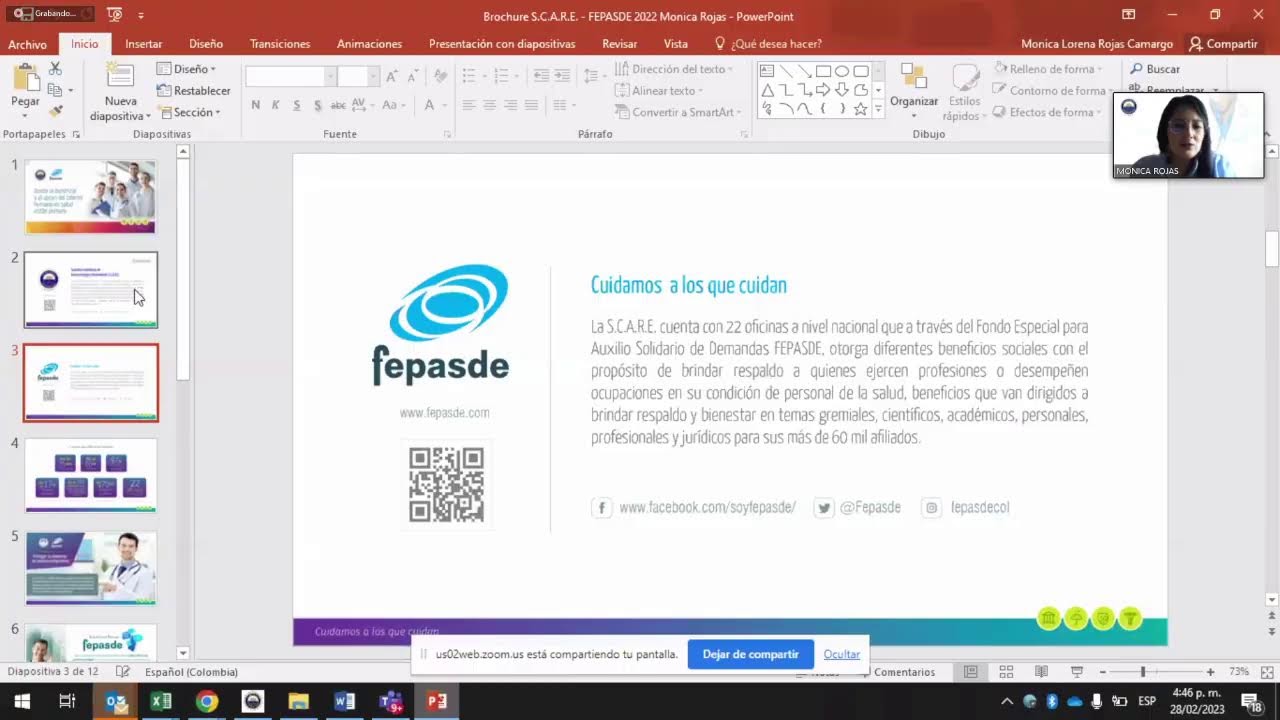Click the Cut scissors icon
Viewport: 1280px width, 720px height.
(x=55, y=68)
